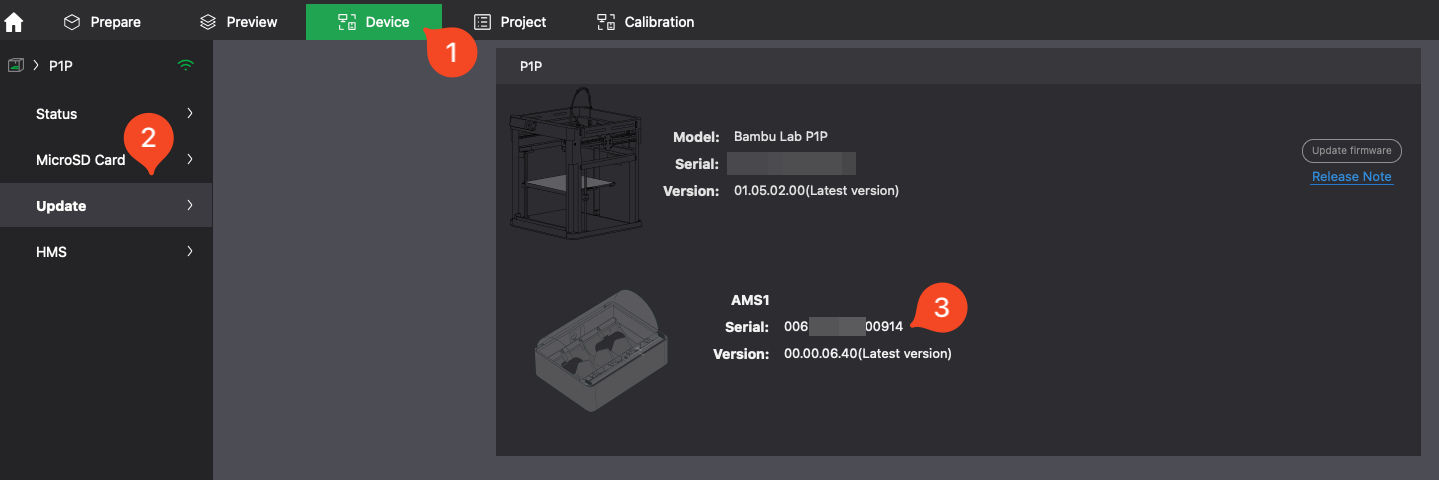Open the Status section
The image size is (1439, 480).
106,114
